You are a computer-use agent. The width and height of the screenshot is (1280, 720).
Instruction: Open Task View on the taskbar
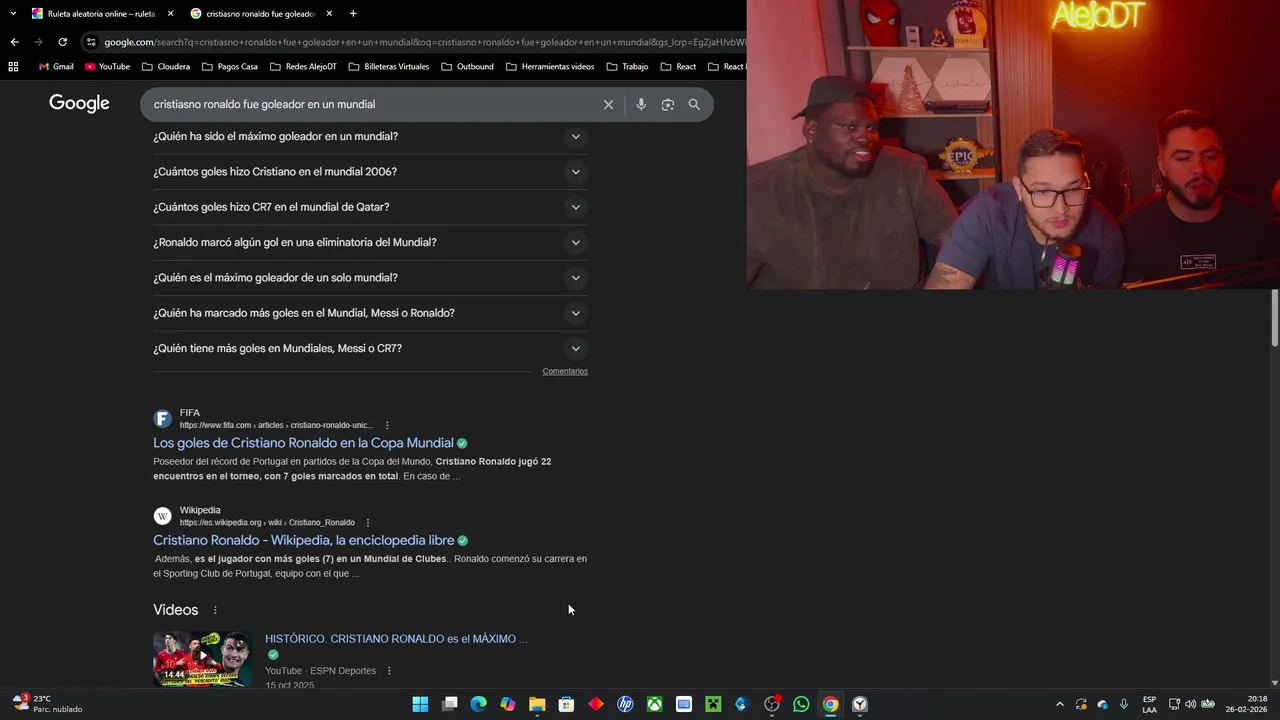coord(450,704)
